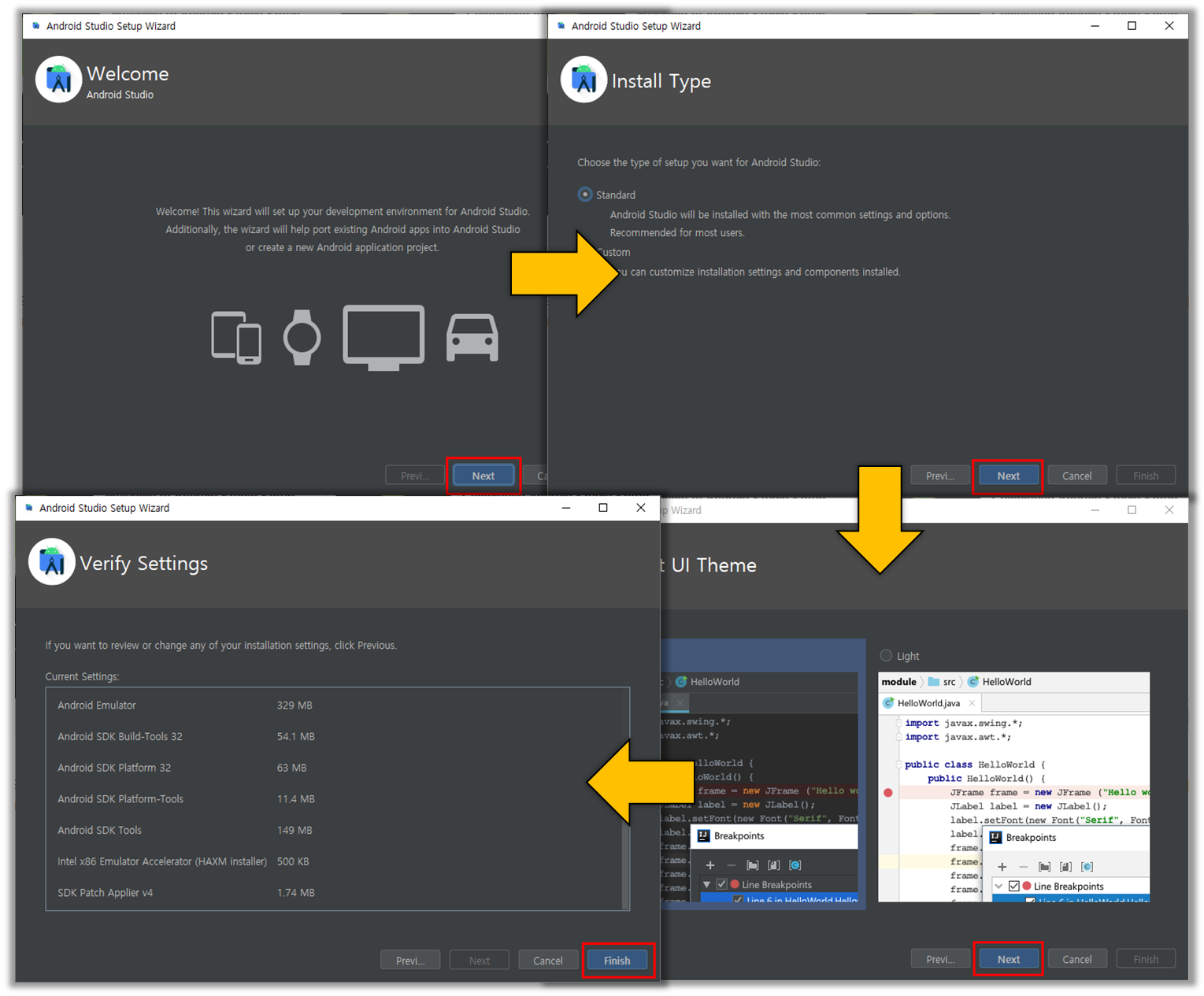Screen dimensions: 1204x996
Task: Click Finish in the Verify Settings window
Action: point(617,961)
